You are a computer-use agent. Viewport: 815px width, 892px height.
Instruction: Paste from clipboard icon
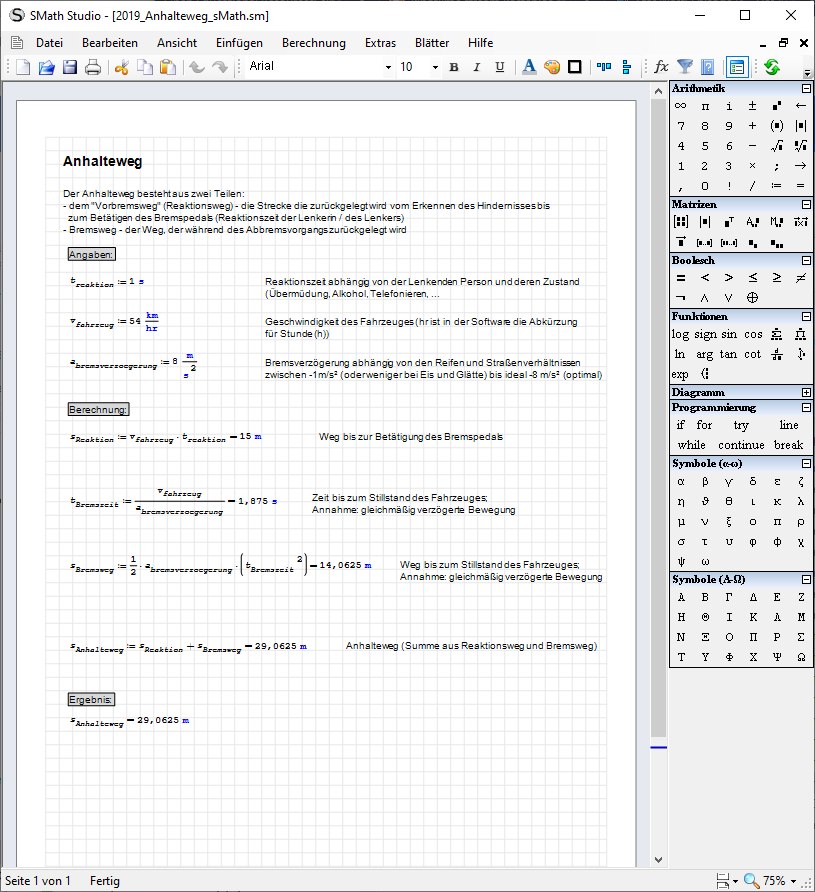pos(168,67)
